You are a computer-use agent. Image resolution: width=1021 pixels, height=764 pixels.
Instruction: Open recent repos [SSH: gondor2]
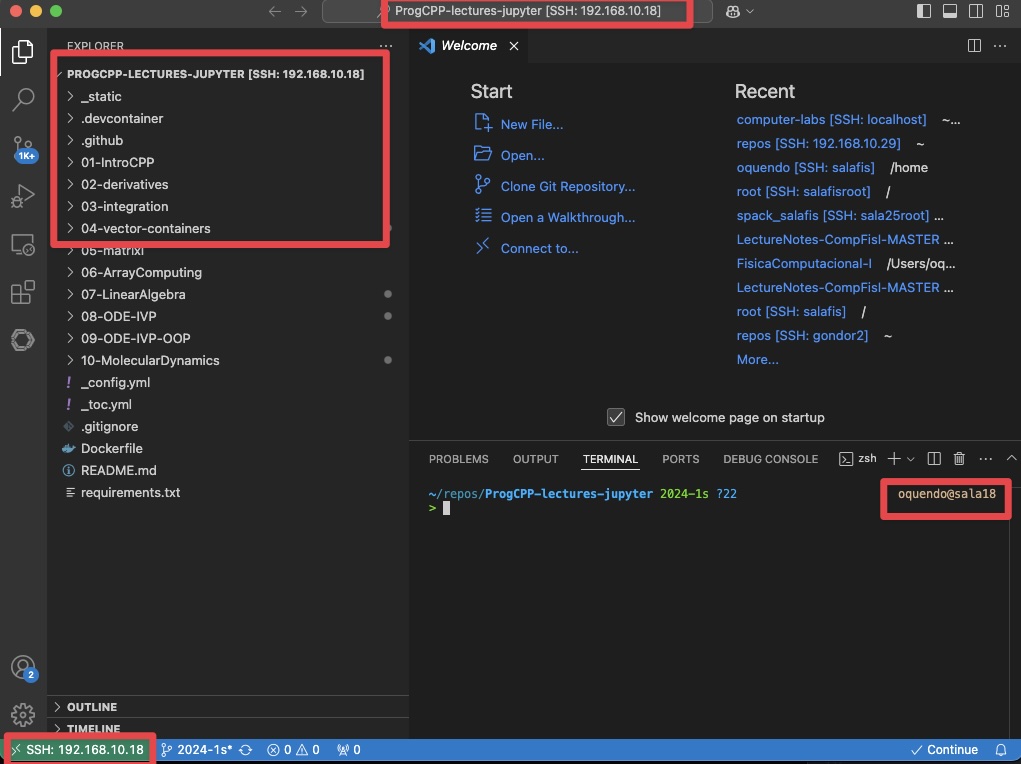pyautogui.click(x=802, y=335)
